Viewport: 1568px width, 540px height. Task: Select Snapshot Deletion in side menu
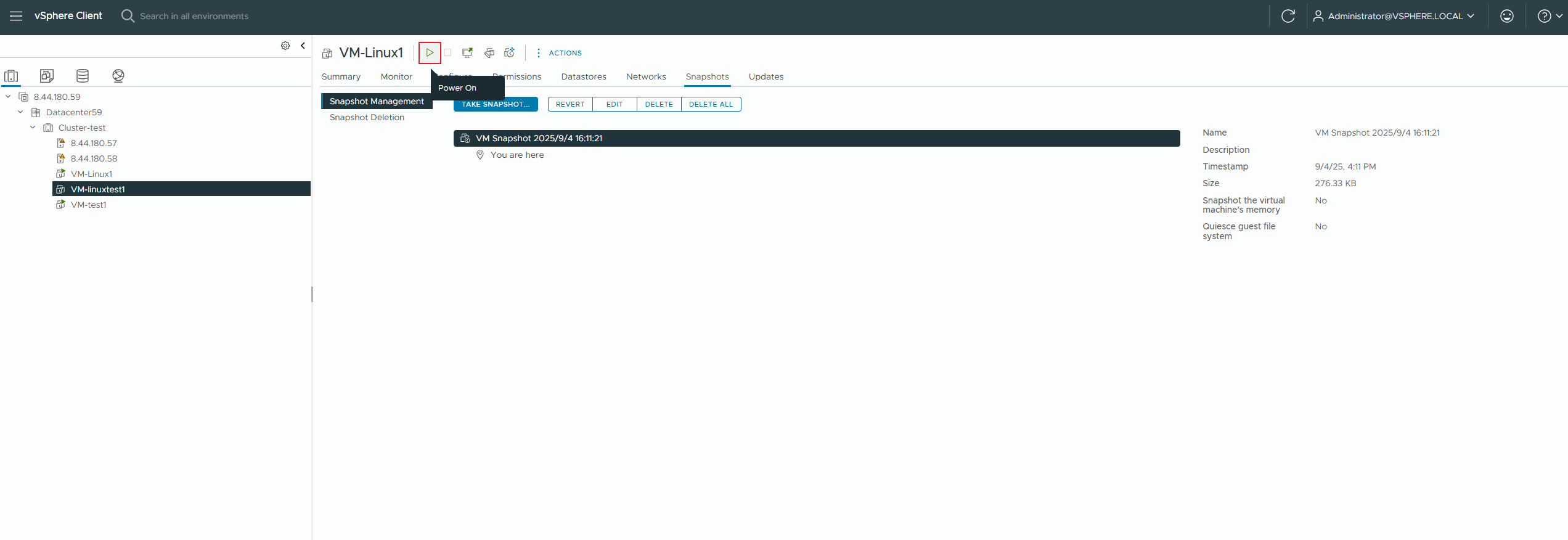tap(367, 117)
